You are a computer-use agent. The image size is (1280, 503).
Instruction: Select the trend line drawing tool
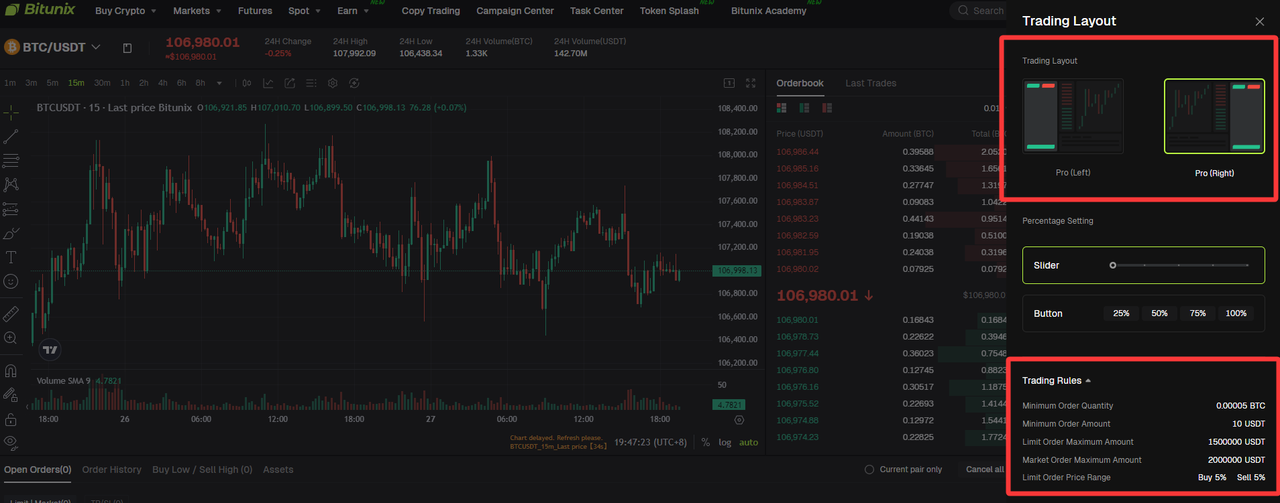pyautogui.click(x=11, y=136)
